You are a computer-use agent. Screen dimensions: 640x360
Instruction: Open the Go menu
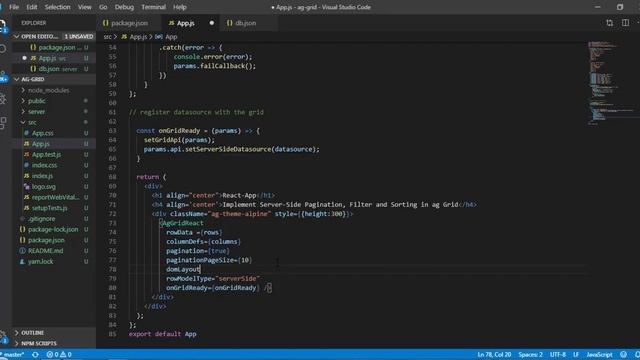pos(103,7)
